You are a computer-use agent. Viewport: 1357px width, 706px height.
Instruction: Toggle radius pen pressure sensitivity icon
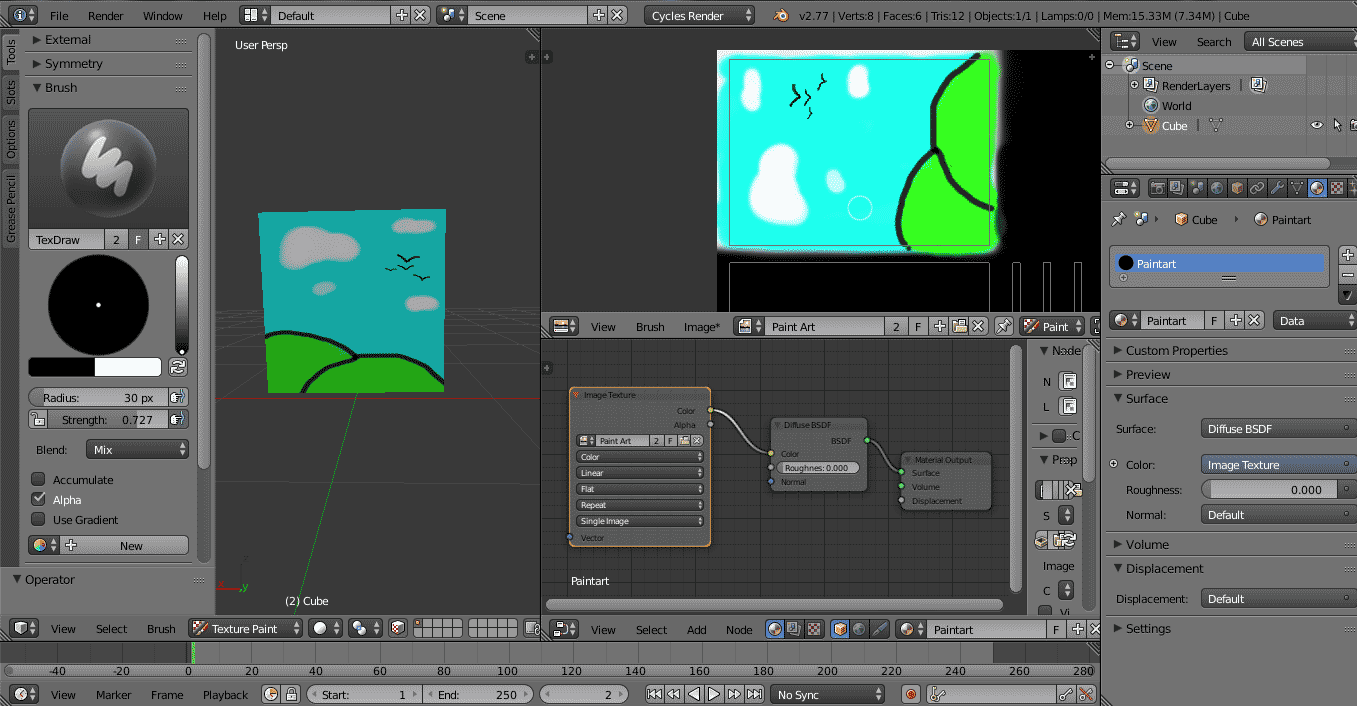[177, 397]
